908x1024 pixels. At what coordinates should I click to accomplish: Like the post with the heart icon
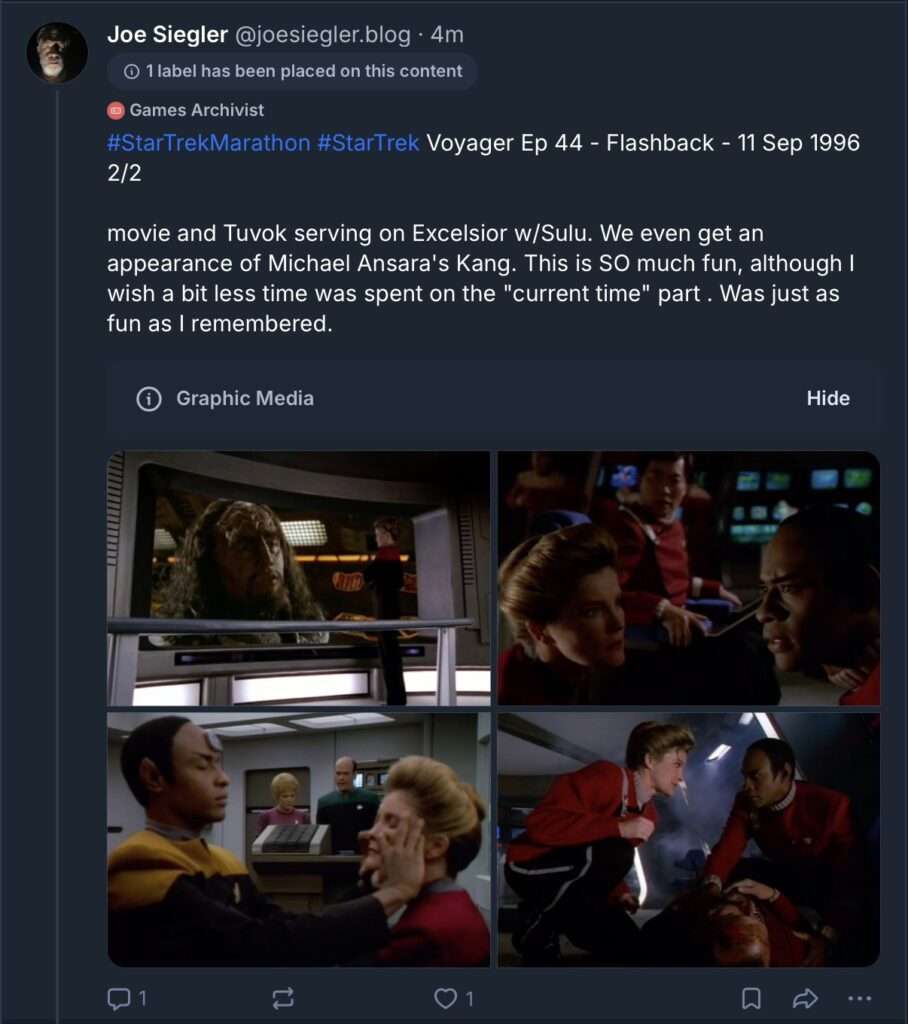click(x=446, y=998)
